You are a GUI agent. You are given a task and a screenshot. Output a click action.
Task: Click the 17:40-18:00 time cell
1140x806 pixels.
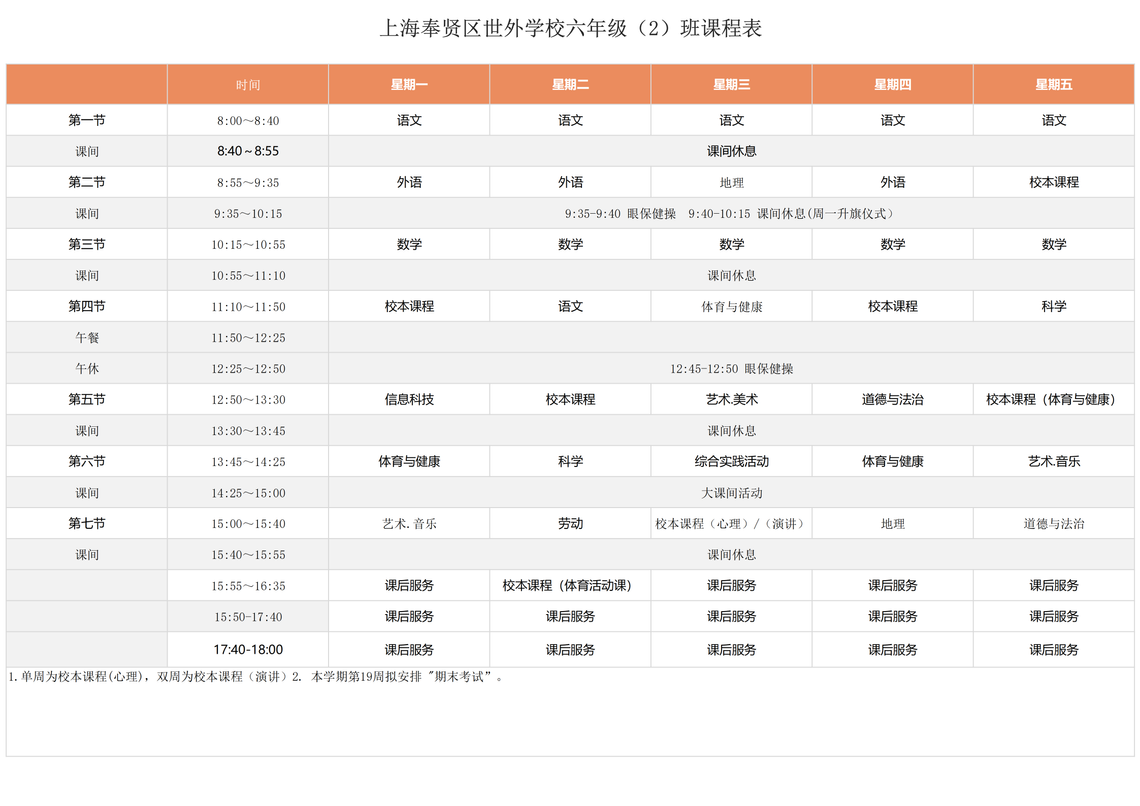click(248, 649)
